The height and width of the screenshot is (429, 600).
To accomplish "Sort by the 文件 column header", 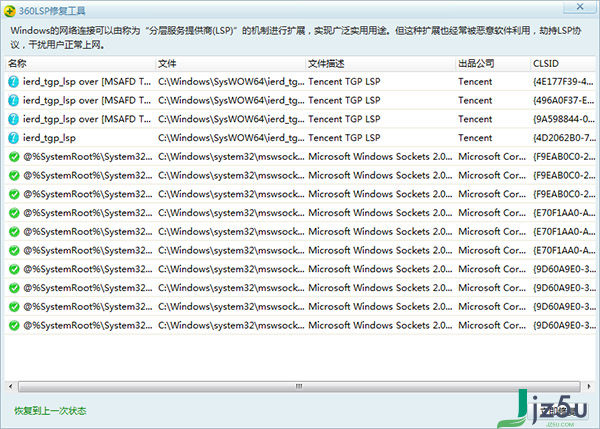I will pyautogui.click(x=230, y=64).
